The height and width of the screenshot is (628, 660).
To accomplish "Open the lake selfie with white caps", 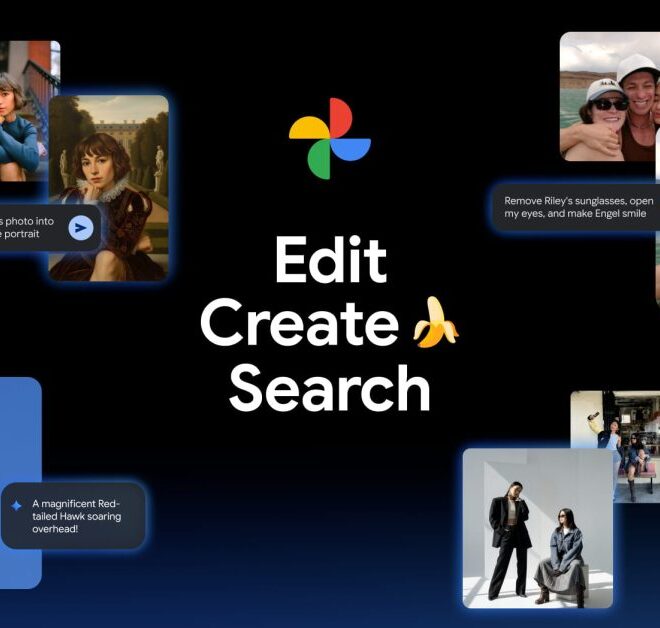I will pos(609,96).
